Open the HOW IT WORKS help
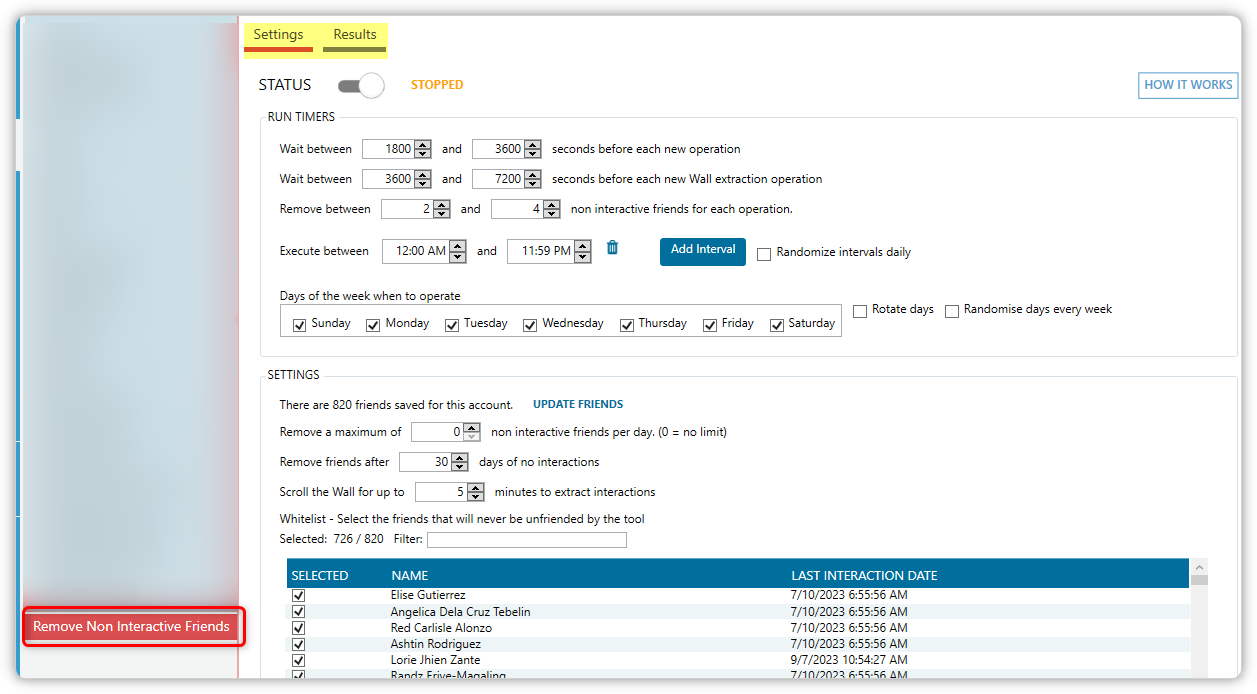Screen dimensions: 1257x694 click(1188, 85)
